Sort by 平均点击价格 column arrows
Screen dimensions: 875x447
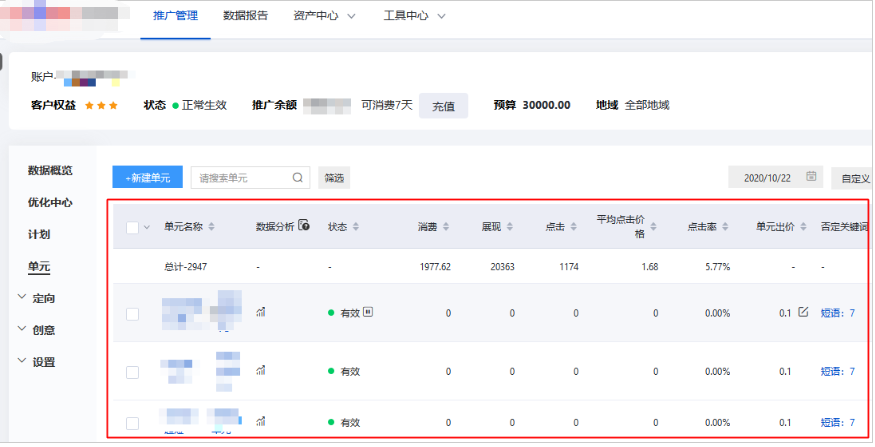tap(653, 227)
